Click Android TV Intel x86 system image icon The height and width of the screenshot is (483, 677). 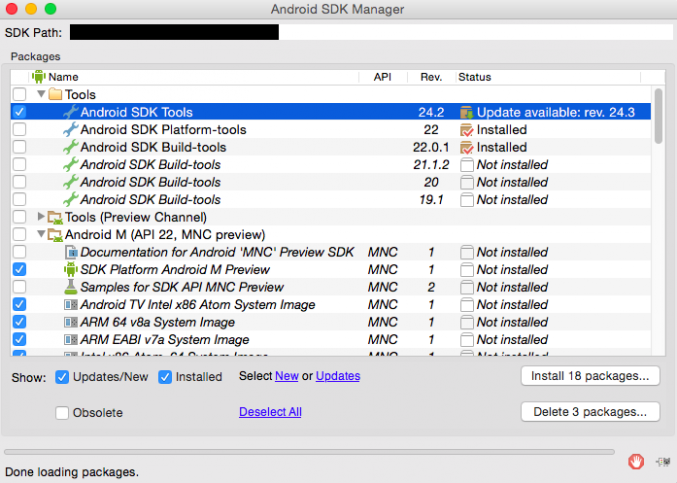pos(71,305)
